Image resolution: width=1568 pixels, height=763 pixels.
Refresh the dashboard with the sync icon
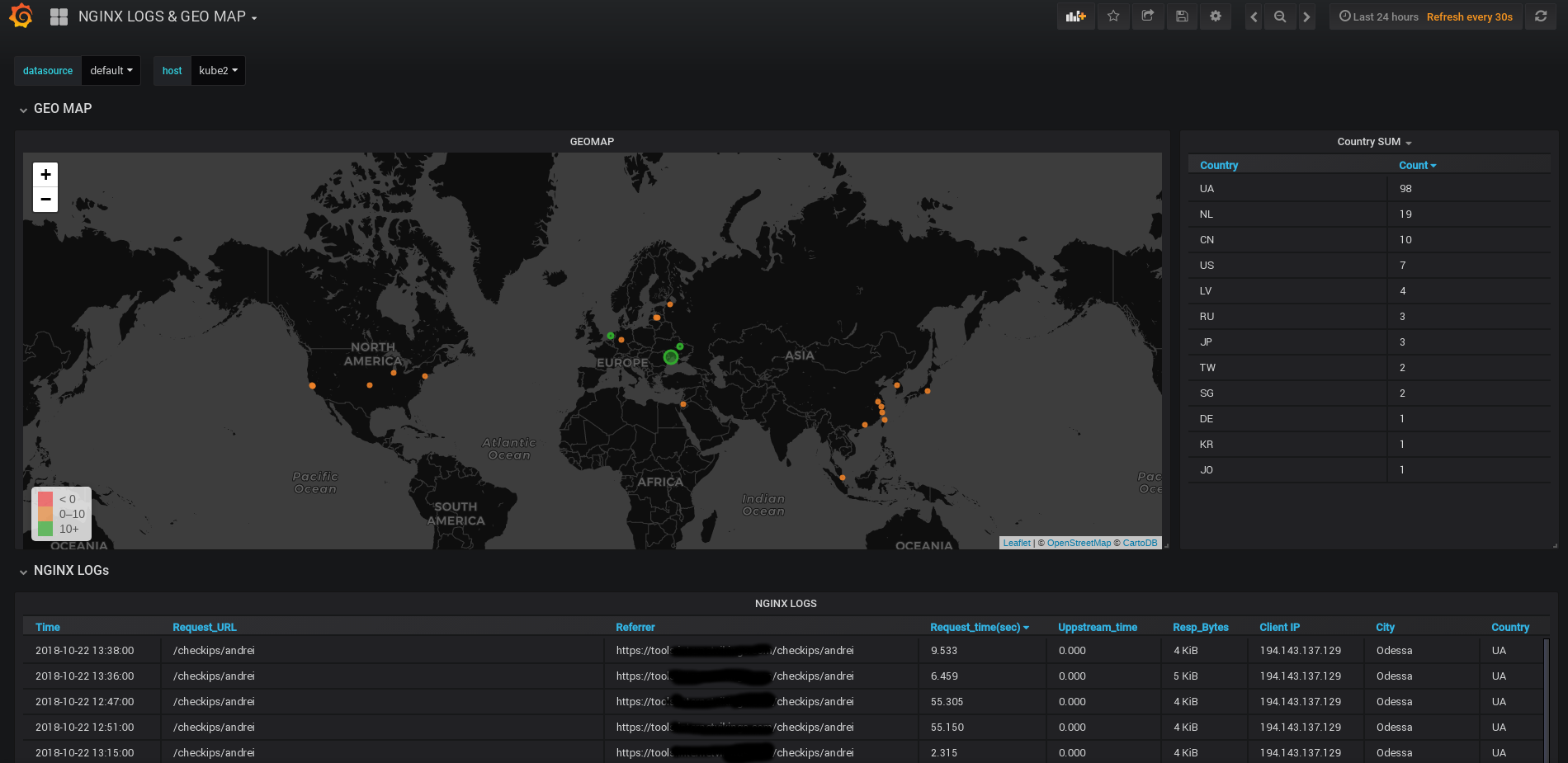tap(1541, 16)
